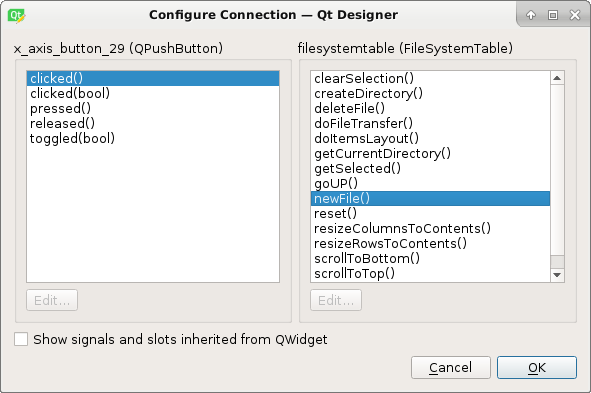Select the clearSelection() slot

pyautogui.click(x=430, y=78)
